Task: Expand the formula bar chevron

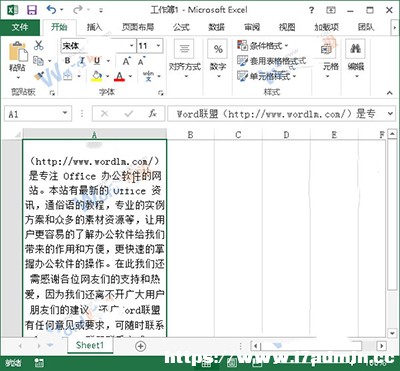Action: tap(390, 114)
